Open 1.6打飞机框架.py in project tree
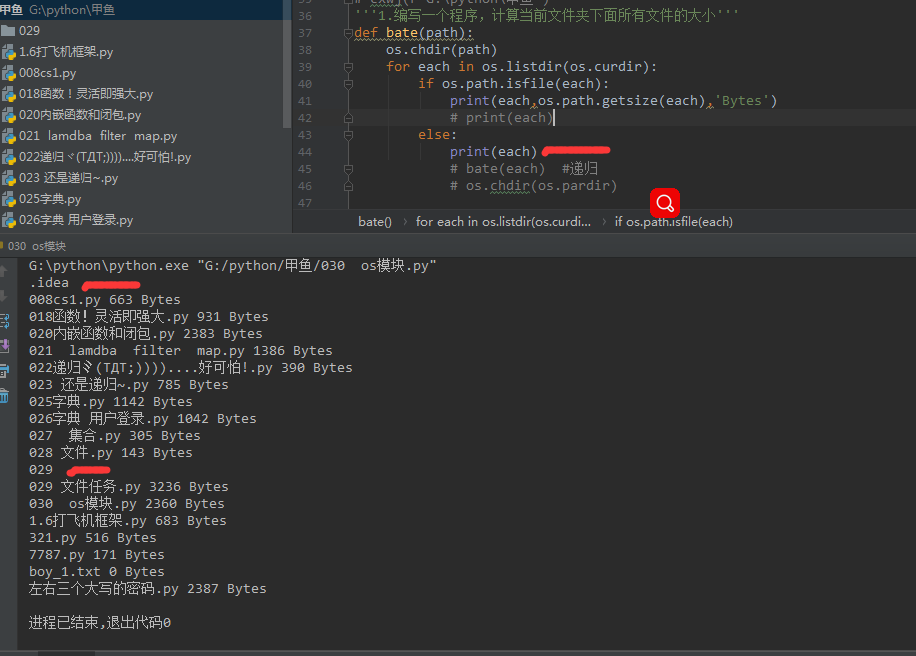 (x=66, y=52)
